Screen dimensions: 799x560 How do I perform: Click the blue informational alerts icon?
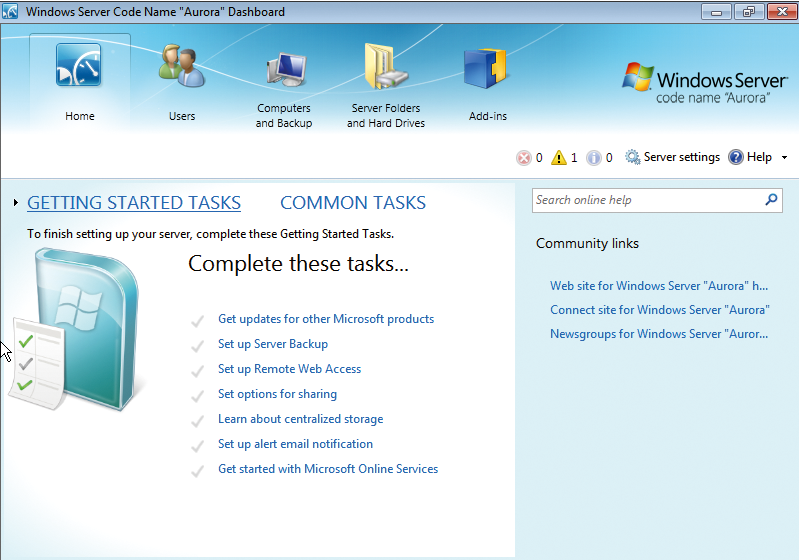(x=594, y=158)
